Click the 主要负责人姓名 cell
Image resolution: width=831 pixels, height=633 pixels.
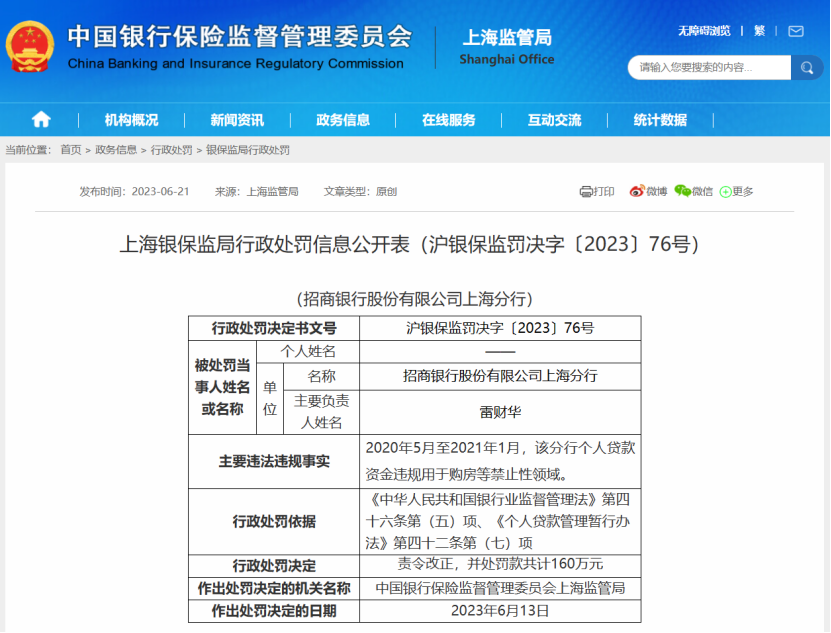(x=322, y=412)
